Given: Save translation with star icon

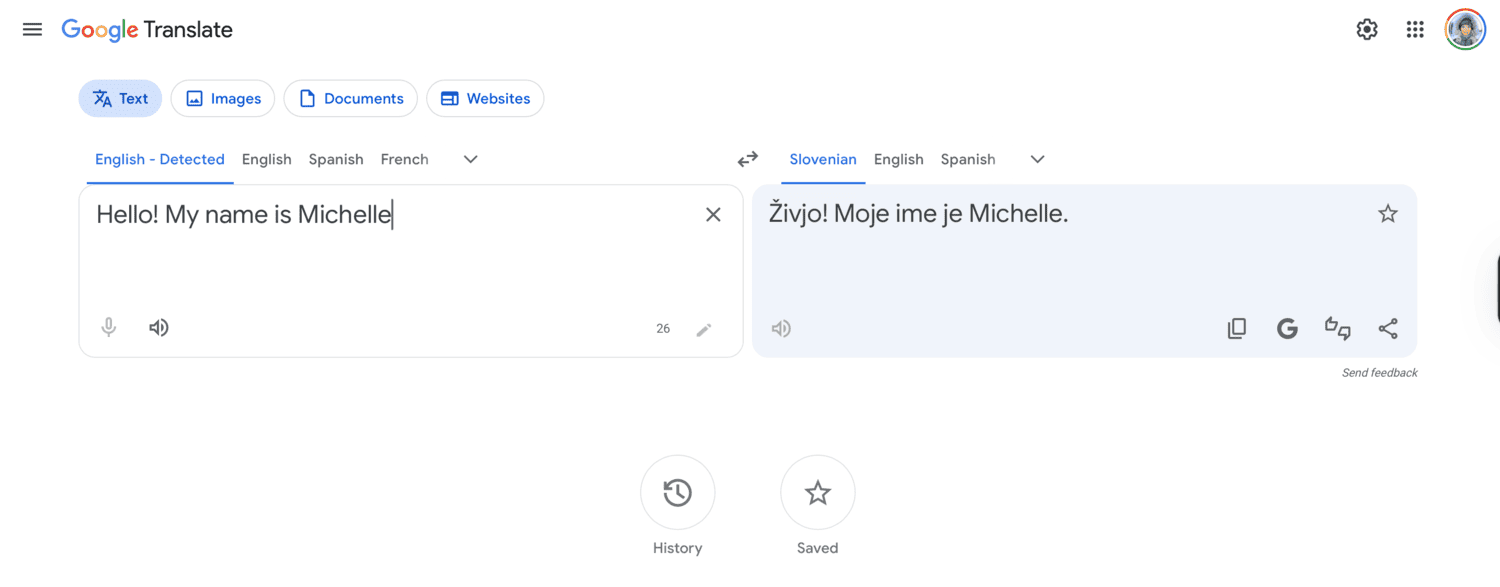Looking at the screenshot, I should (1388, 213).
